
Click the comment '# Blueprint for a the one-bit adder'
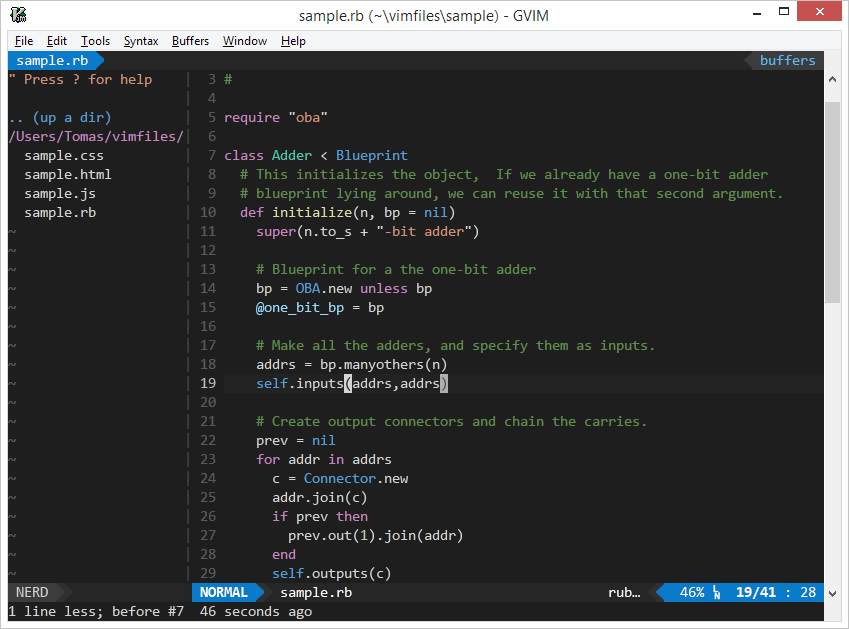396,270
